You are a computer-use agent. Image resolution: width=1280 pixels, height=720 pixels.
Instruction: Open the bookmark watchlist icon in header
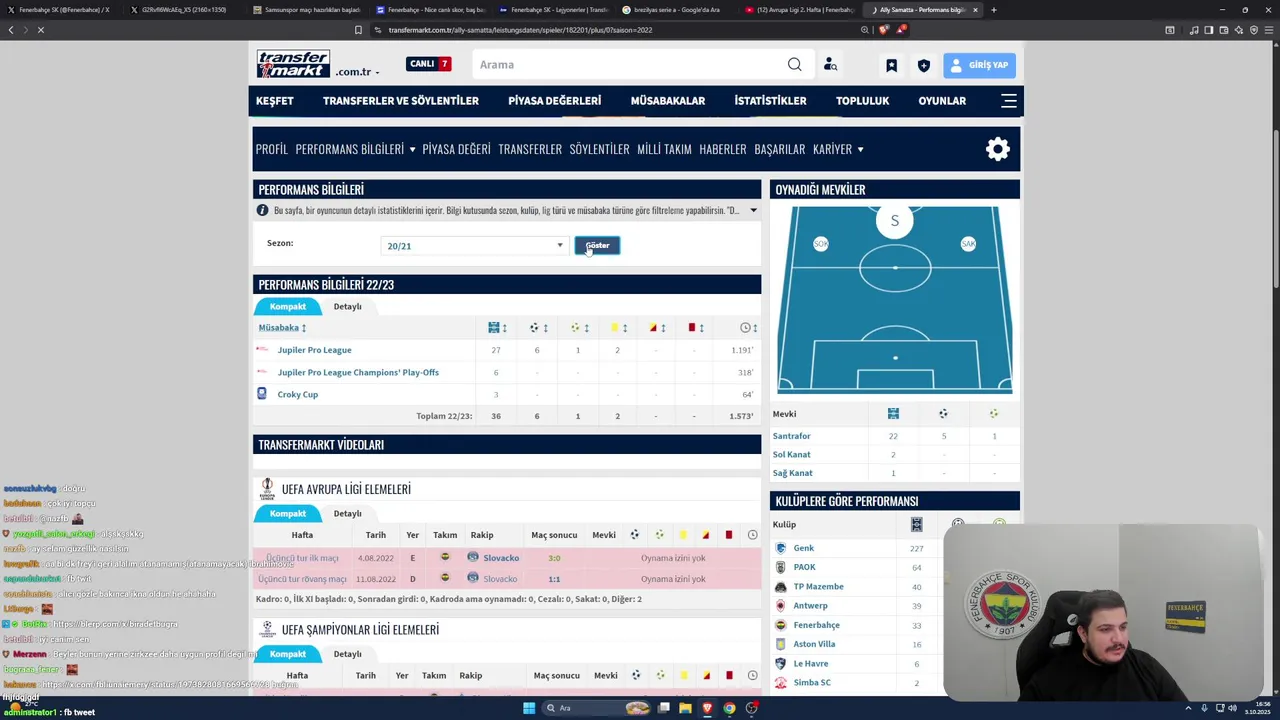tap(891, 65)
